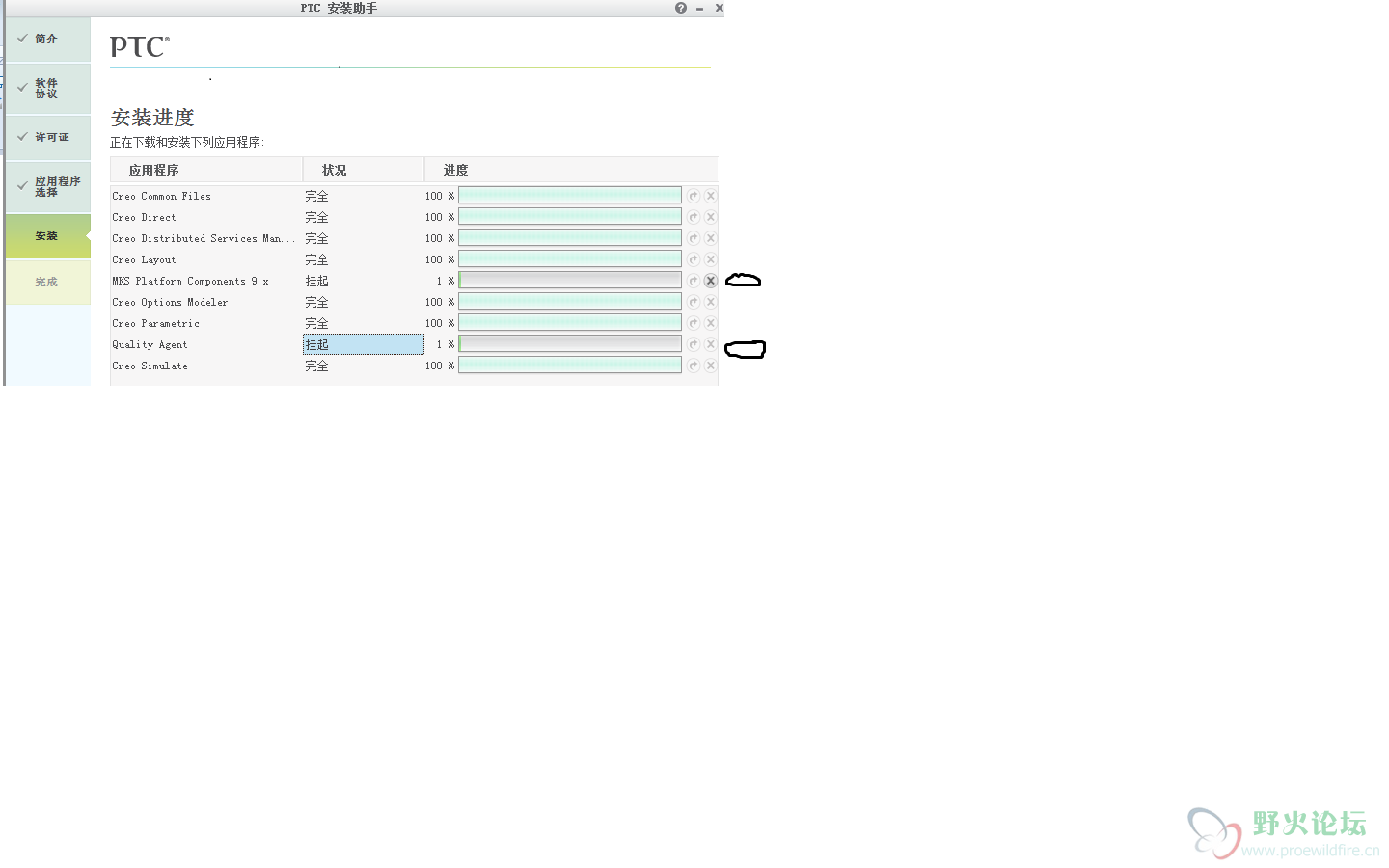Sort by the 应用程序 column header
This screenshot has width=1389, height=868.
click(x=206, y=170)
